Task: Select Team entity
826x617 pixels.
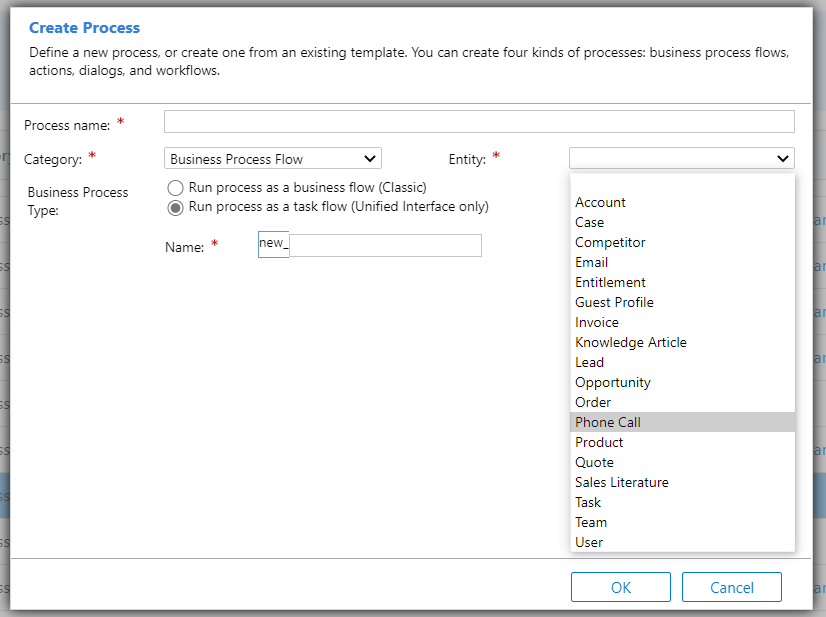Action: 590,522
